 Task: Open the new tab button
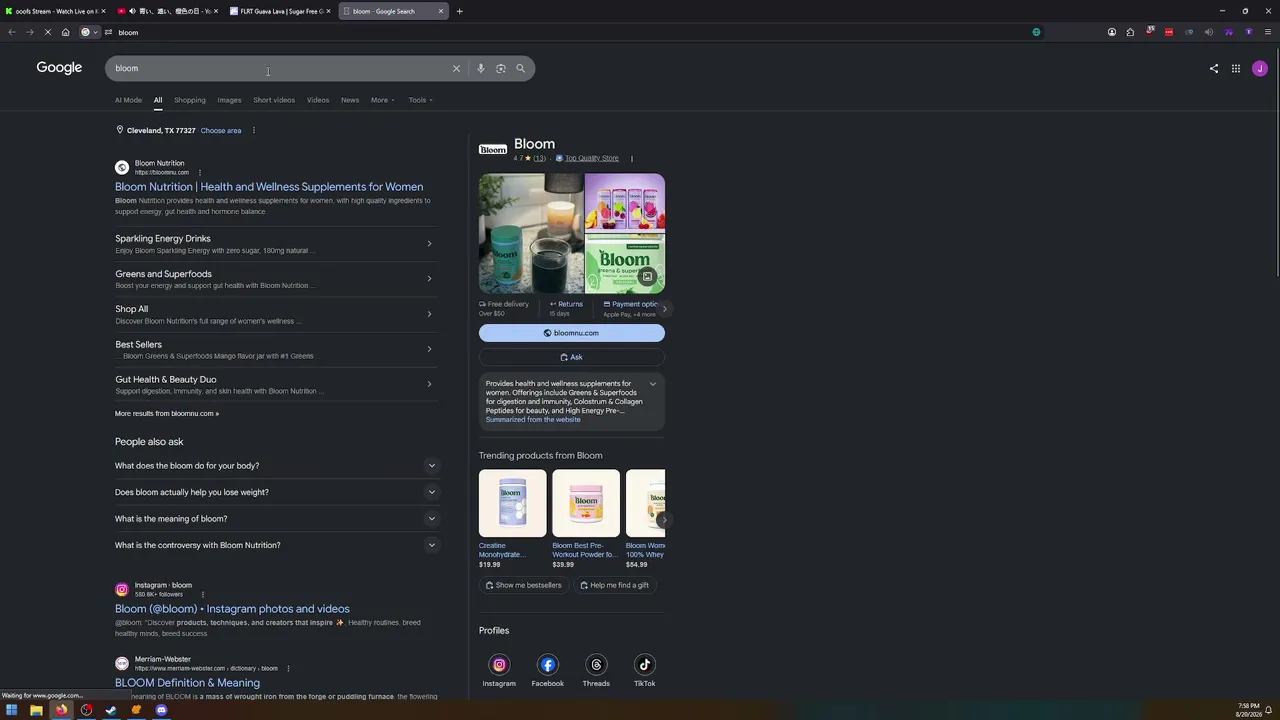(459, 11)
